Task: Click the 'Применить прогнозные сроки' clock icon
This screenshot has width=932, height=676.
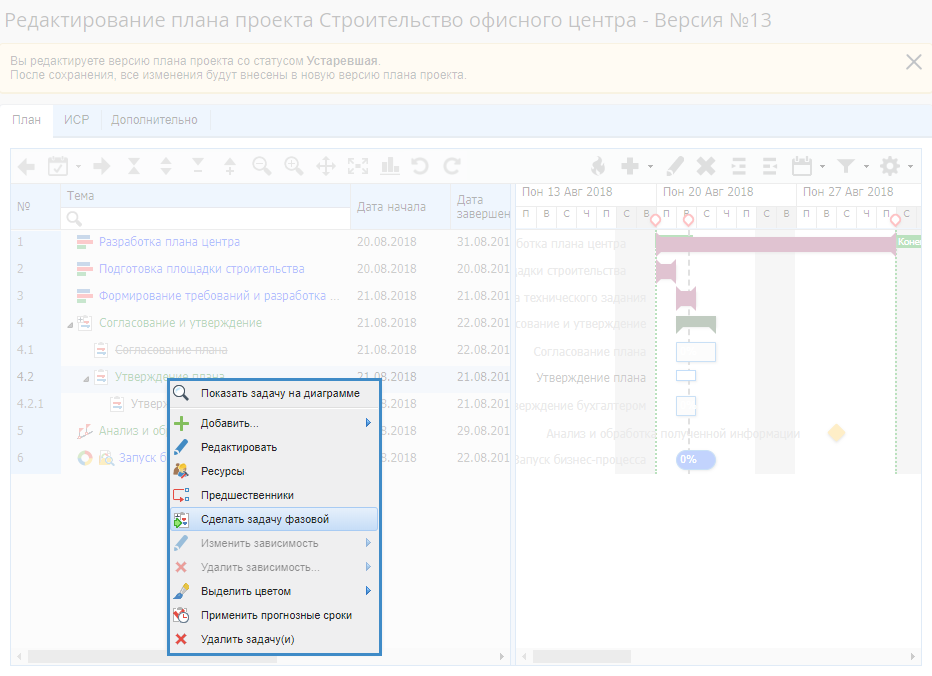Action: [181, 615]
